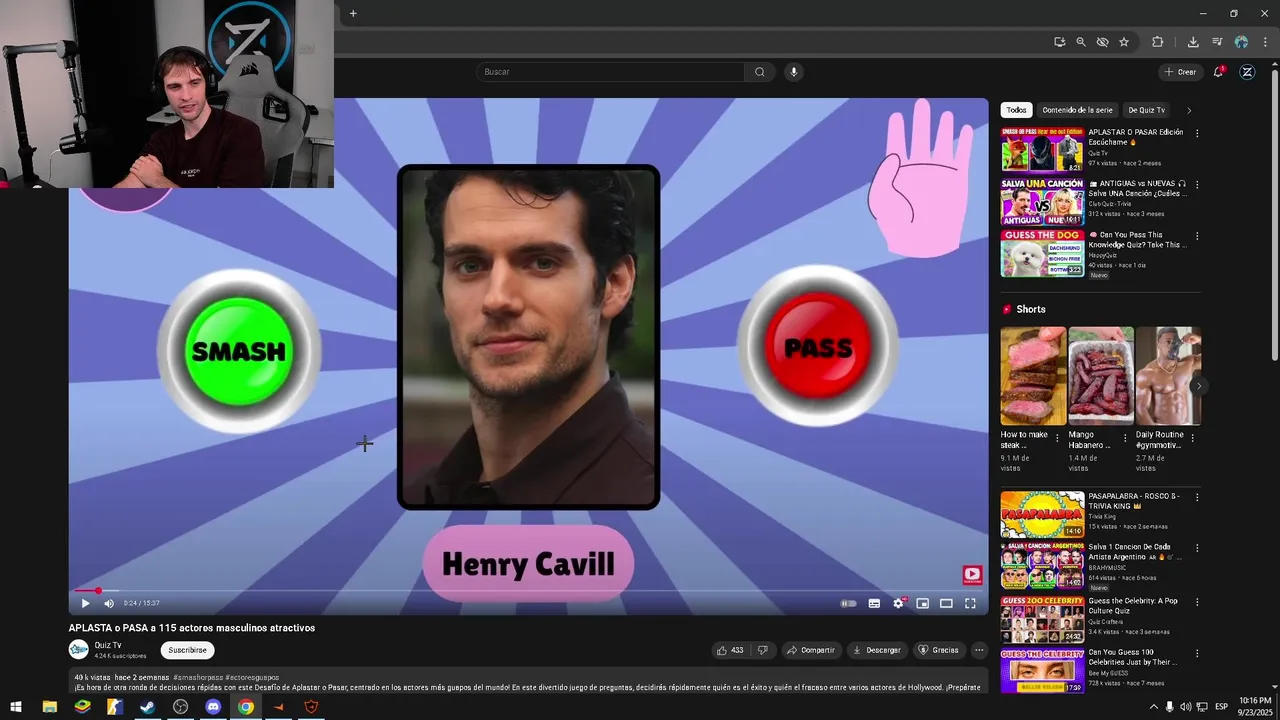The height and width of the screenshot is (720, 1280).
Task: Show next Shorts with arrow
Action: [x=1198, y=386]
